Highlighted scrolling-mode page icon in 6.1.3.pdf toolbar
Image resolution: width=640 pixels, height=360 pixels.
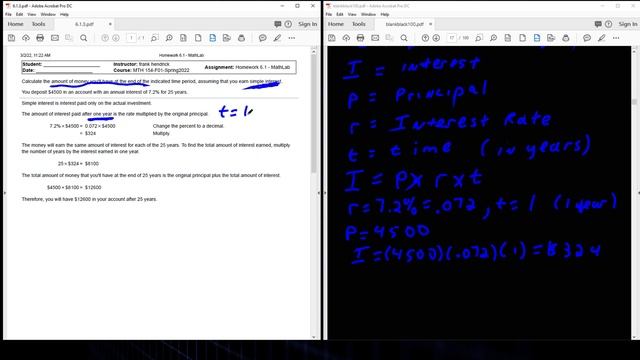(x=213, y=38)
